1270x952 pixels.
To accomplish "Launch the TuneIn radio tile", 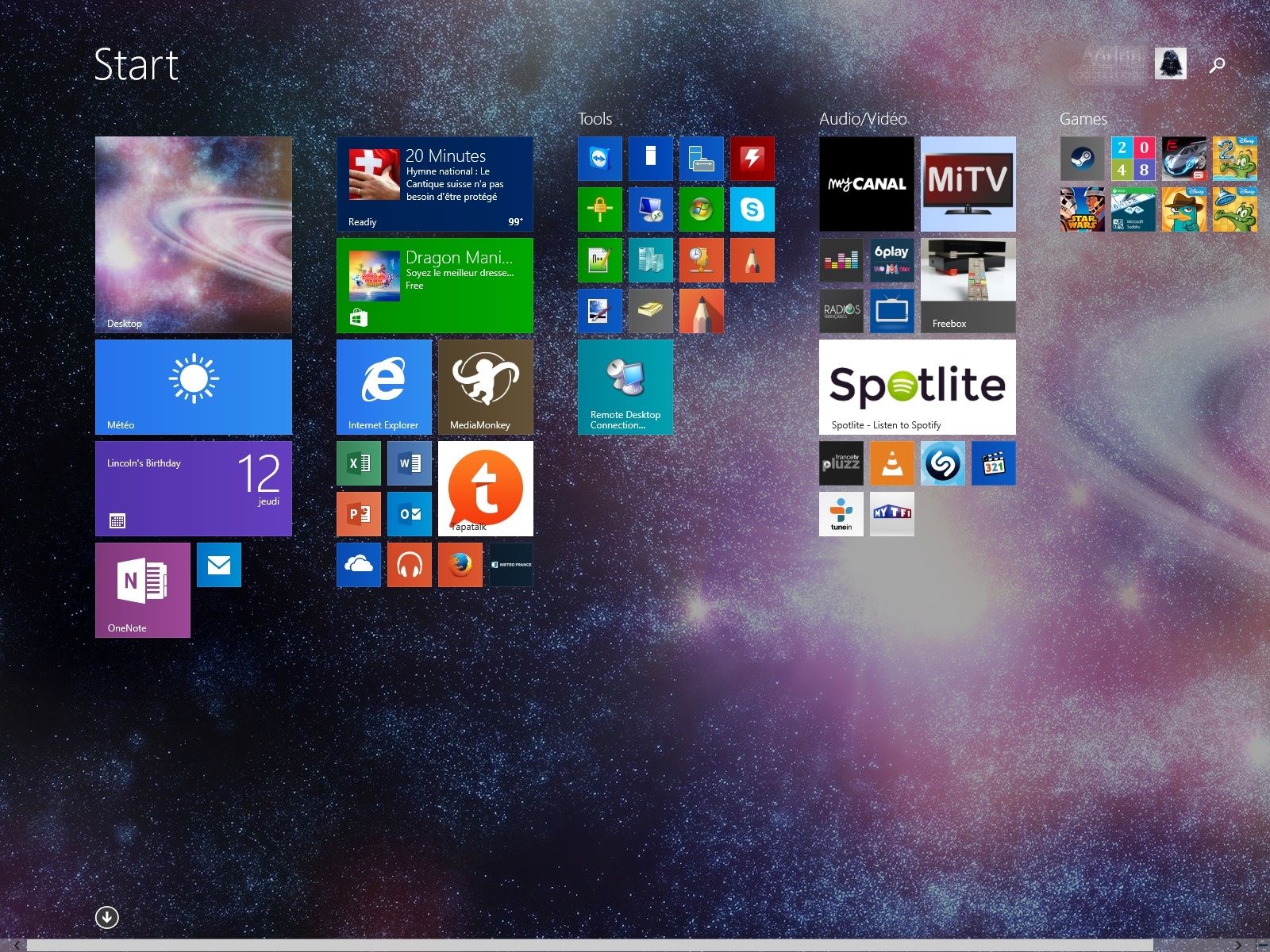I will coord(841,514).
